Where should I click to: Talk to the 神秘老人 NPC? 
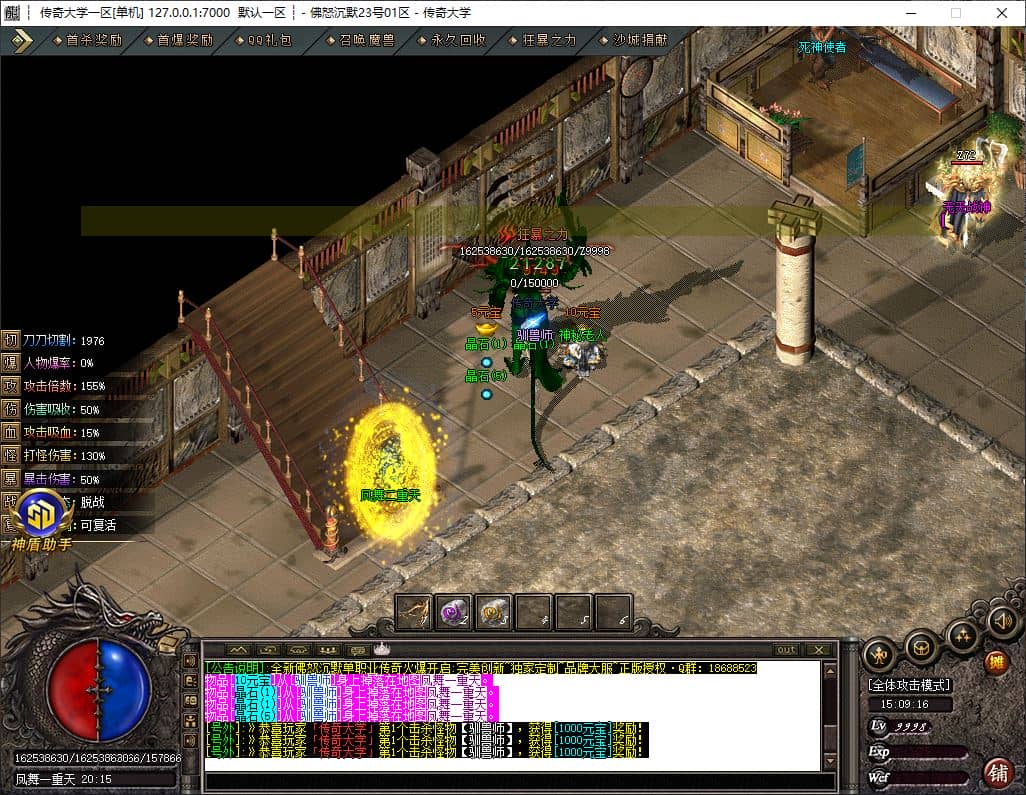582,357
